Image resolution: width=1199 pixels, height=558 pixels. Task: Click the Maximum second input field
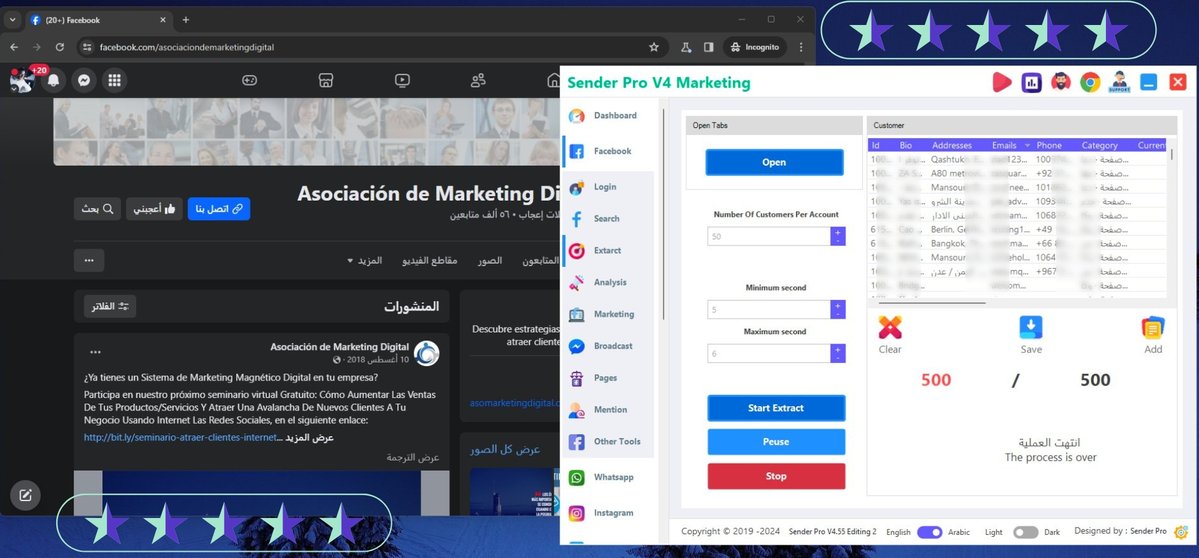point(768,354)
